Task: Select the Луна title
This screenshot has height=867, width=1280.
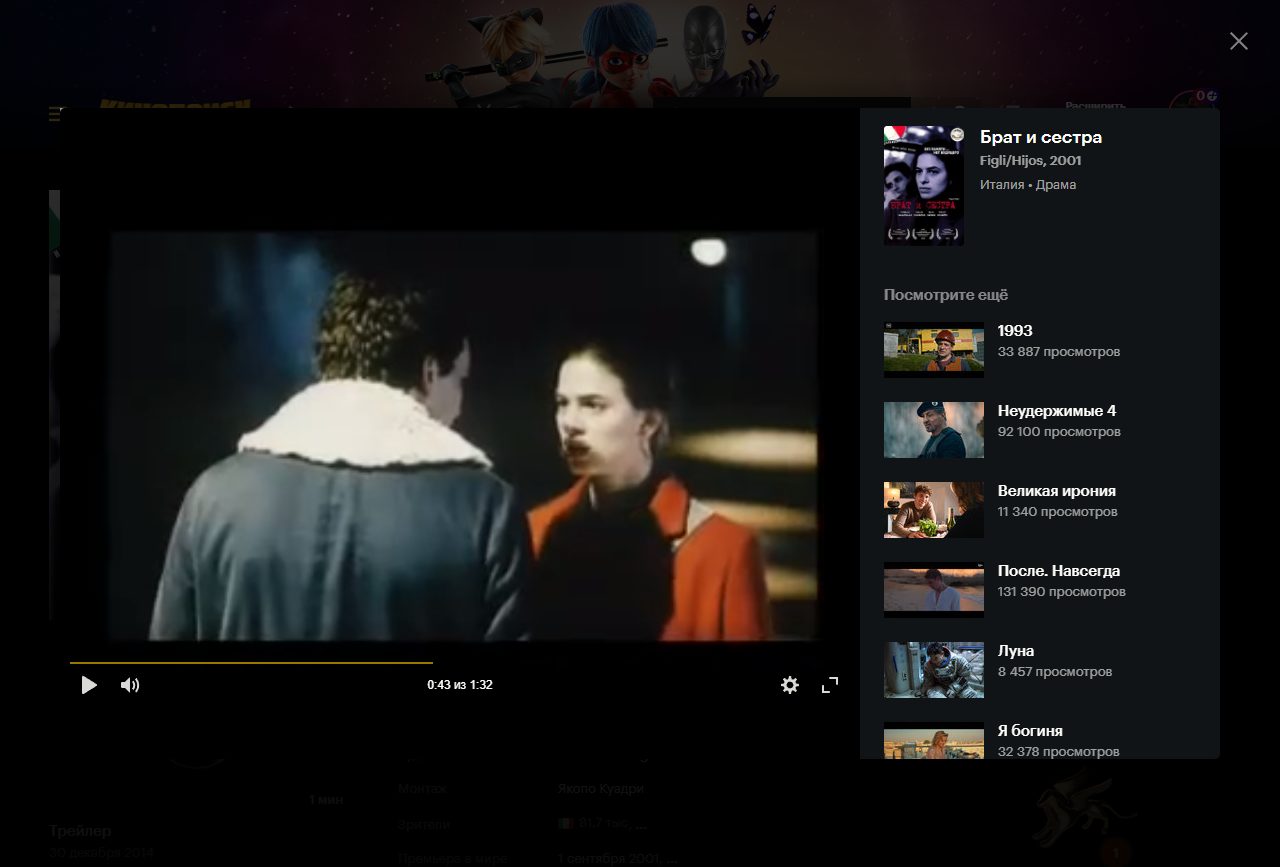Action: pos(1016,651)
